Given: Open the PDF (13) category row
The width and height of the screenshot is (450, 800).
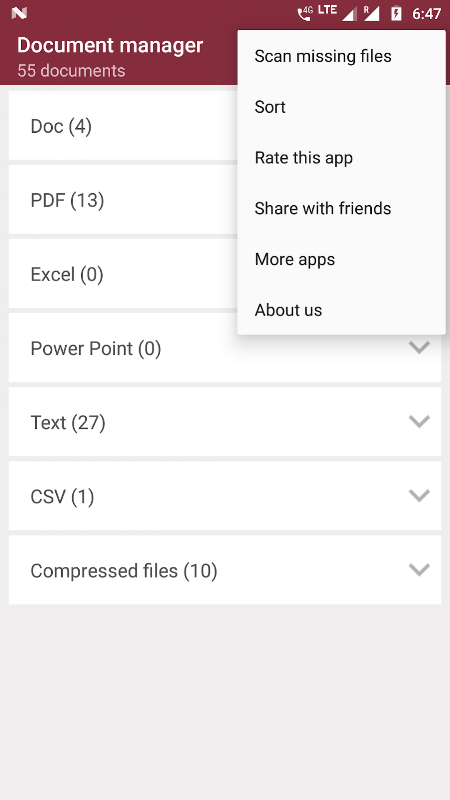Looking at the screenshot, I should (123, 200).
